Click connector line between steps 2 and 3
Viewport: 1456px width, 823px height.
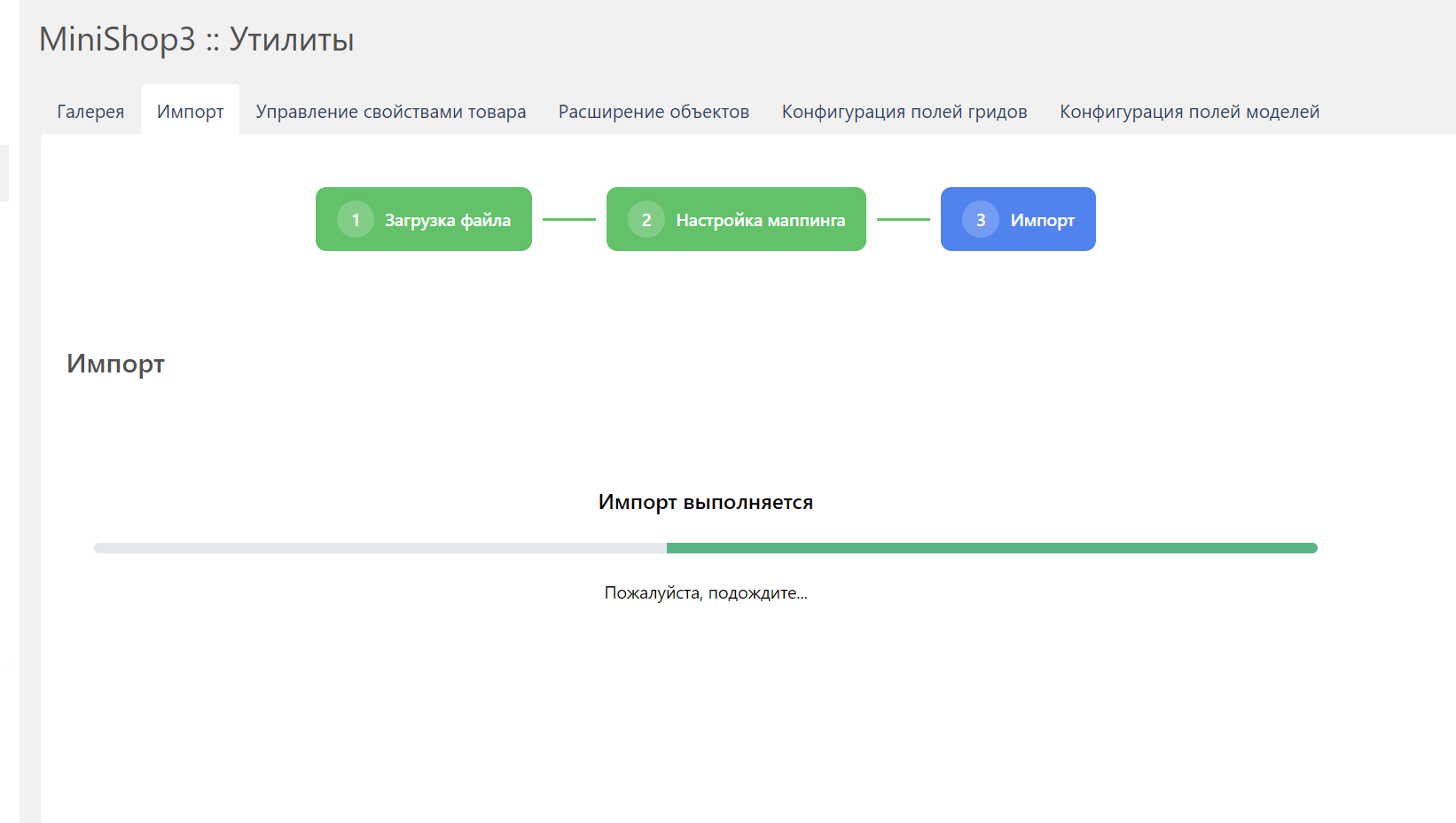click(903, 219)
